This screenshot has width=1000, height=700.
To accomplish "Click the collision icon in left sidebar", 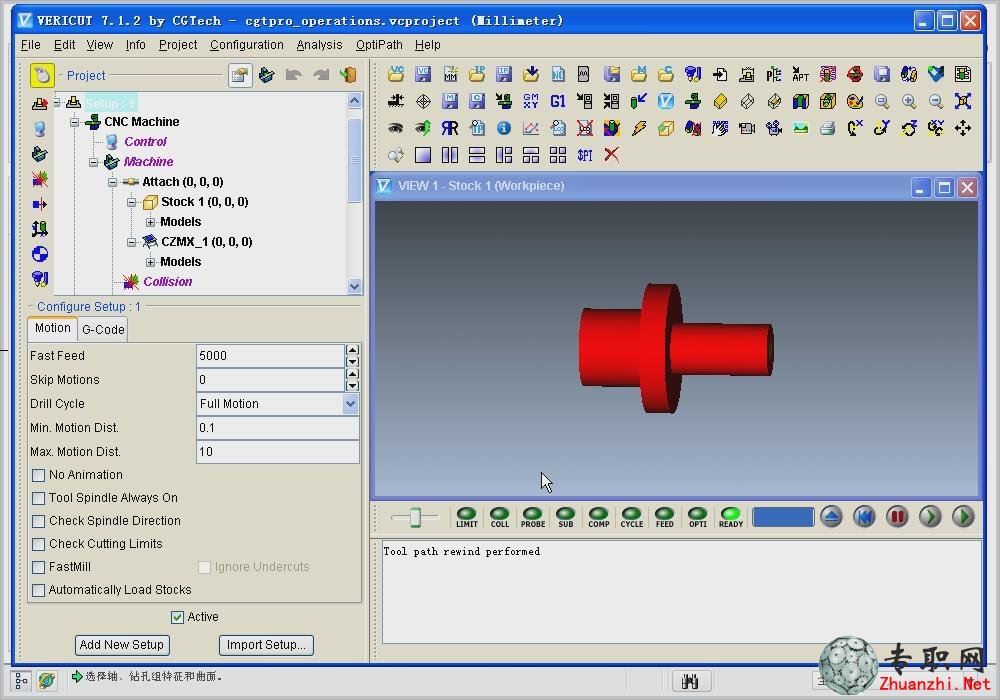I will [x=40, y=179].
